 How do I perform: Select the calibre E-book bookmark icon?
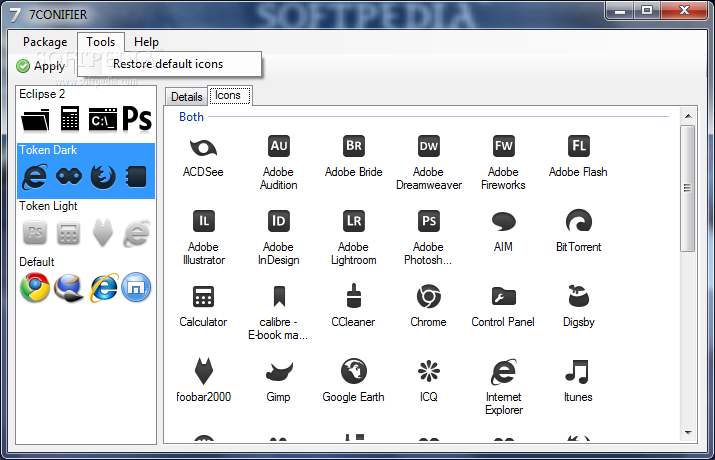coord(279,296)
